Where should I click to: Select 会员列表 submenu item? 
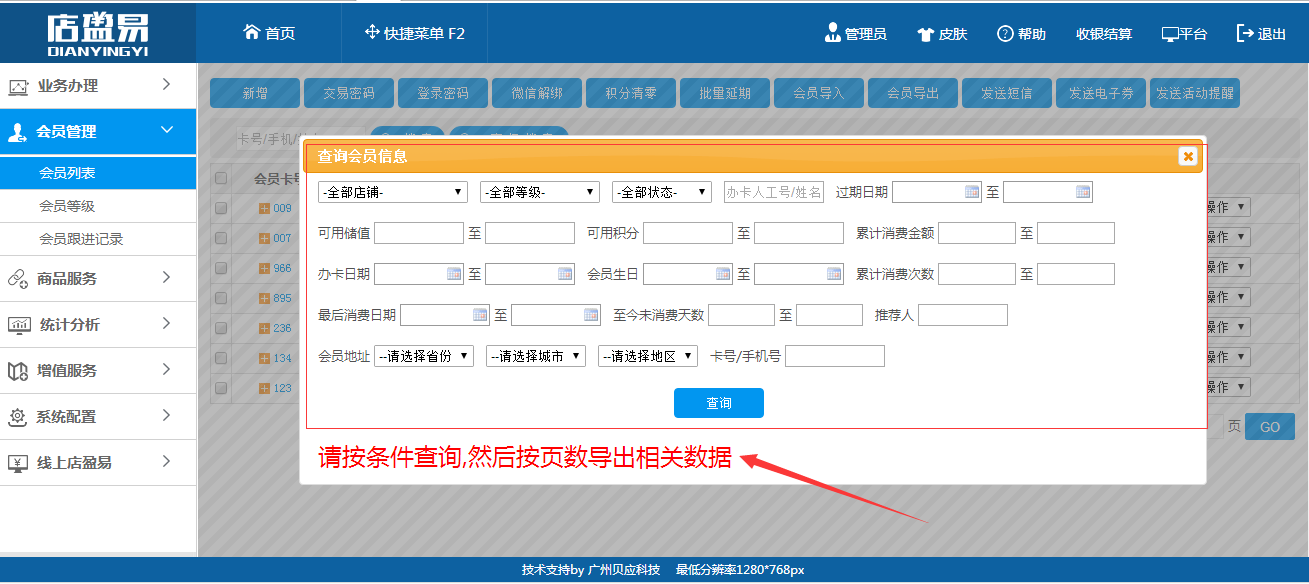coord(98,173)
